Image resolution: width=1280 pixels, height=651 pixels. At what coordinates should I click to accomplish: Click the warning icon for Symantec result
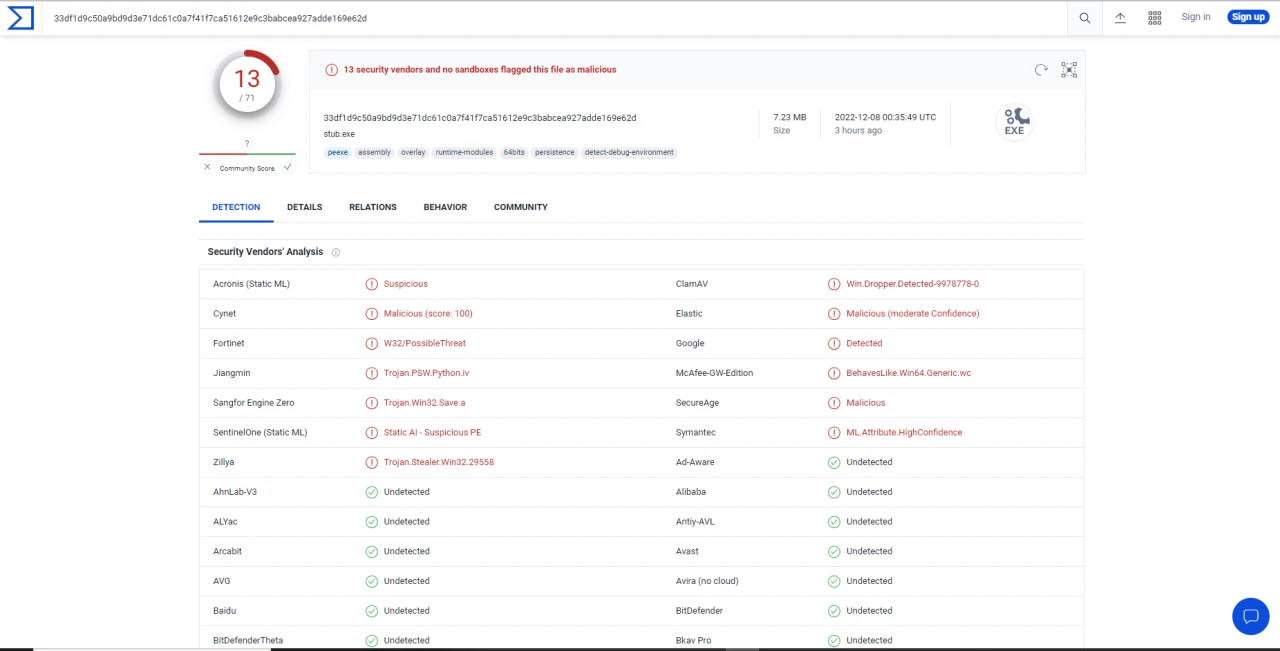834,433
